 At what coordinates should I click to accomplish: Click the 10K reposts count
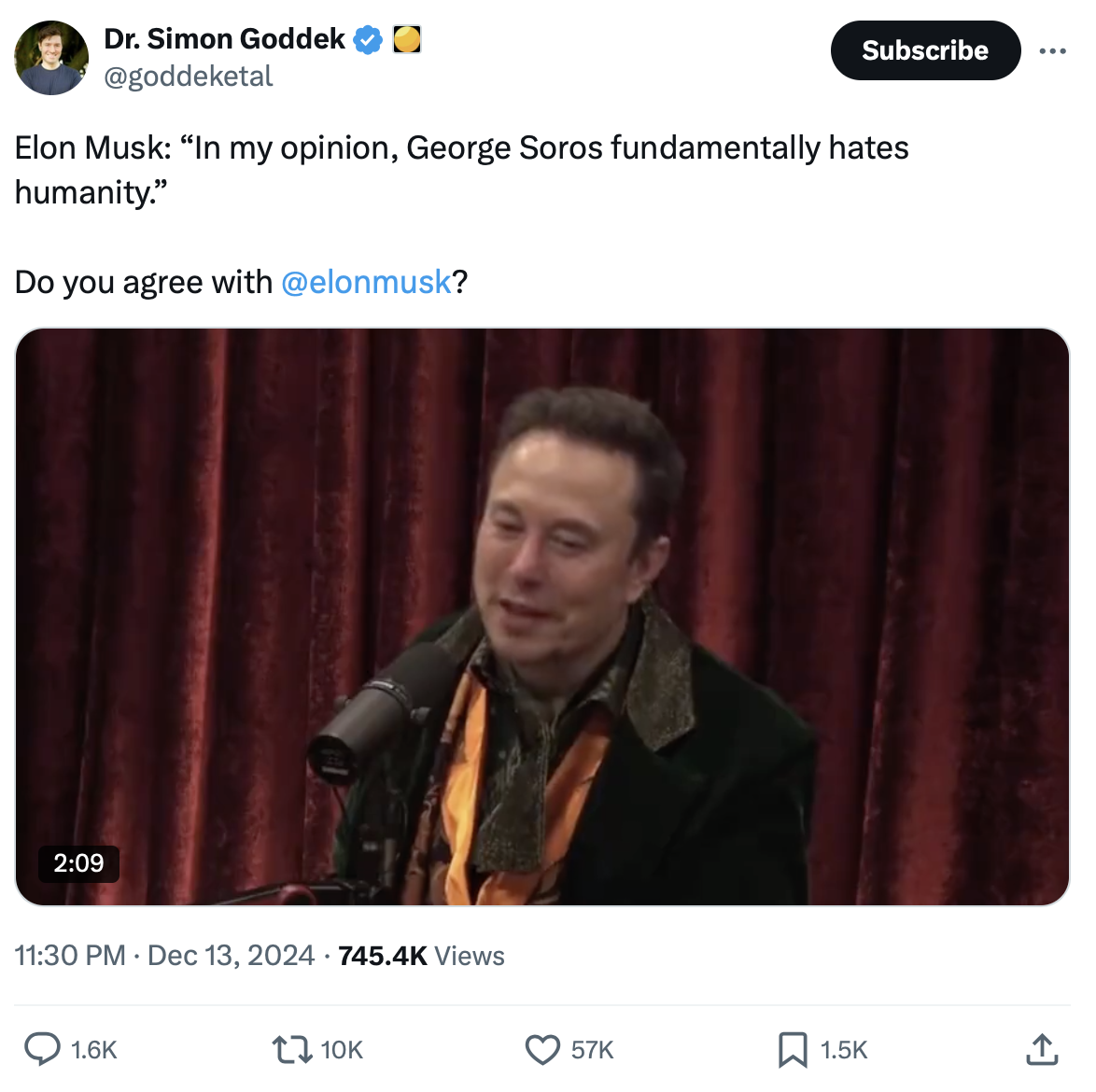pyautogui.click(x=342, y=1050)
